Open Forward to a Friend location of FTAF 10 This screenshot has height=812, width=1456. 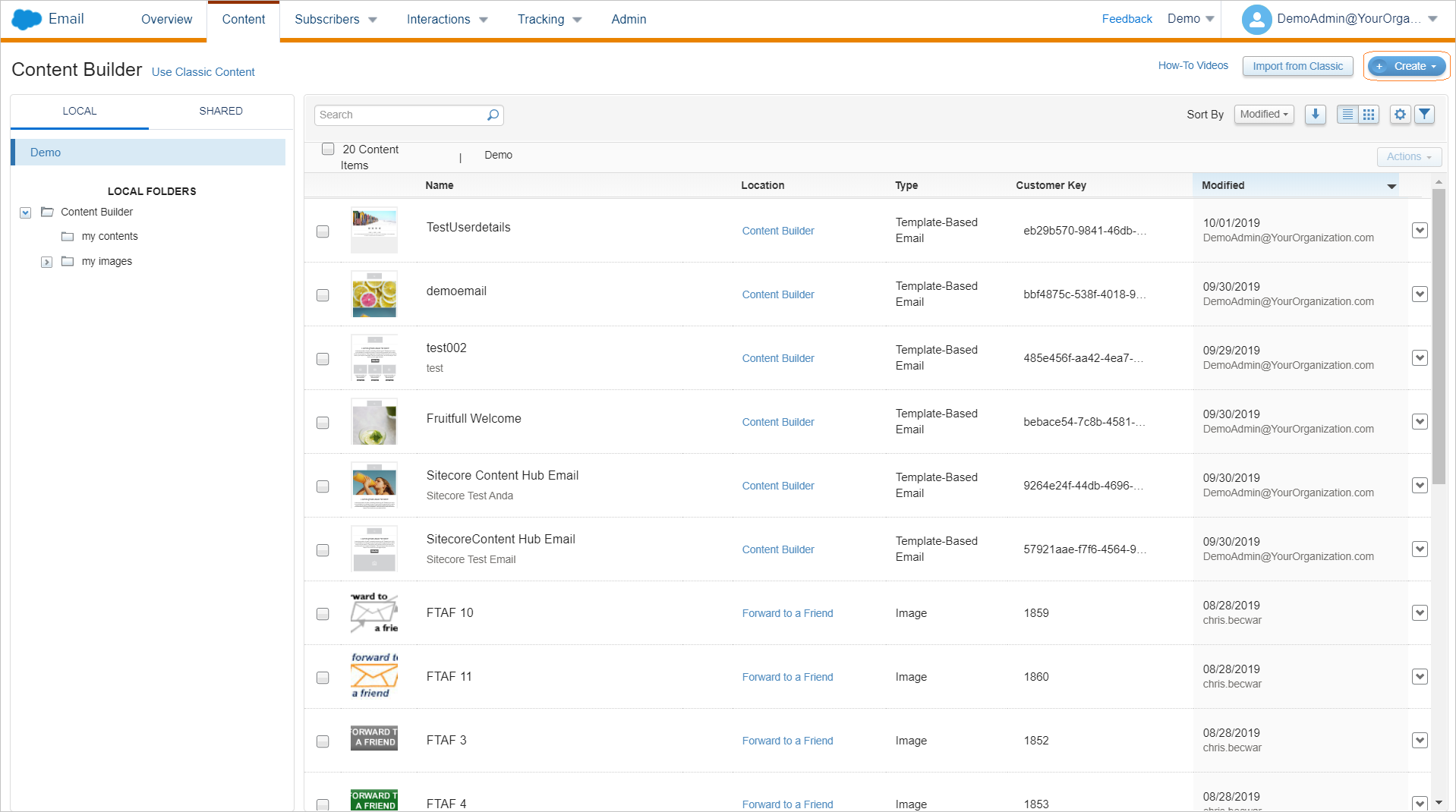[x=787, y=613]
